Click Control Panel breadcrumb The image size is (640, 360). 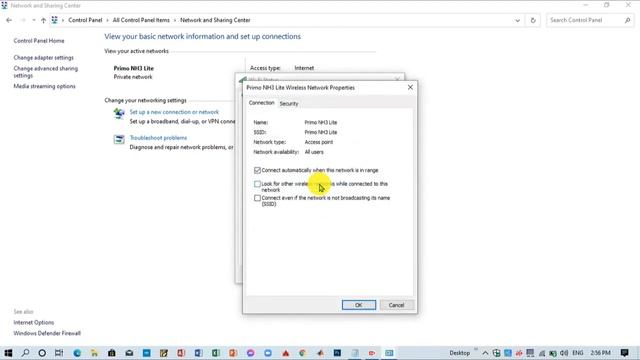pyautogui.click(x=85, y=20)
